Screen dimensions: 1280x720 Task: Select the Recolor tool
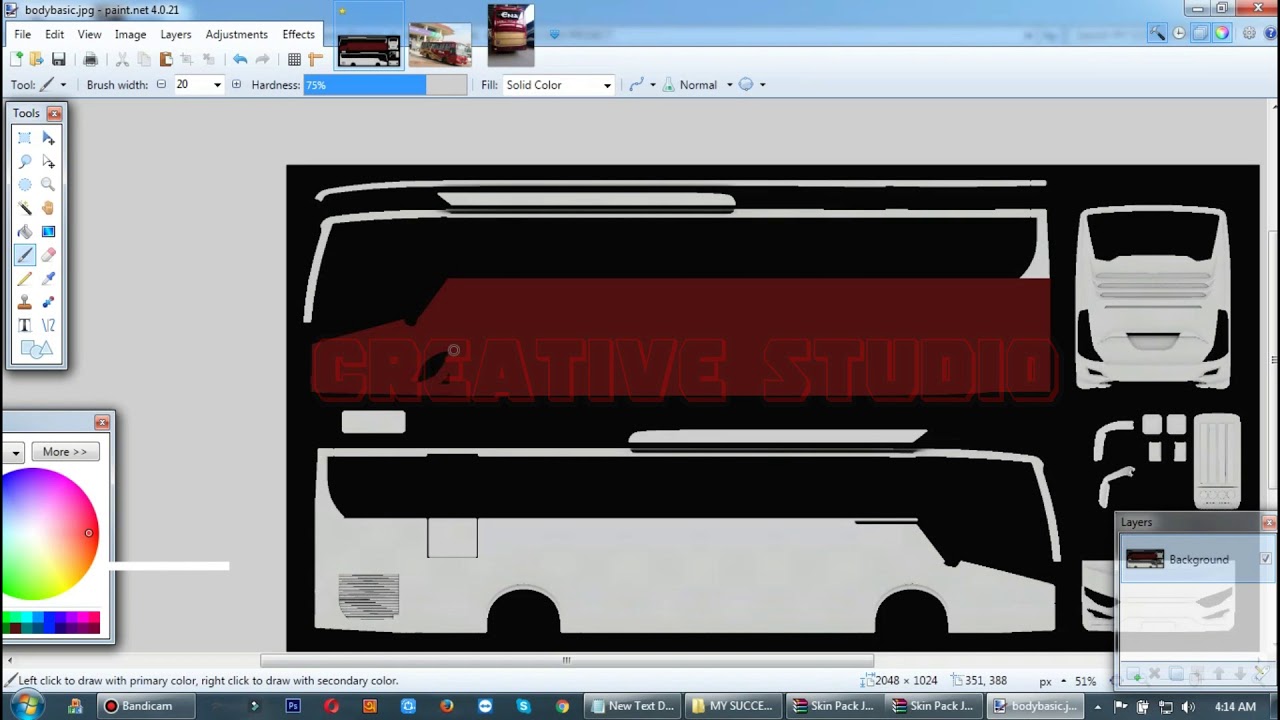coord(48,301)
